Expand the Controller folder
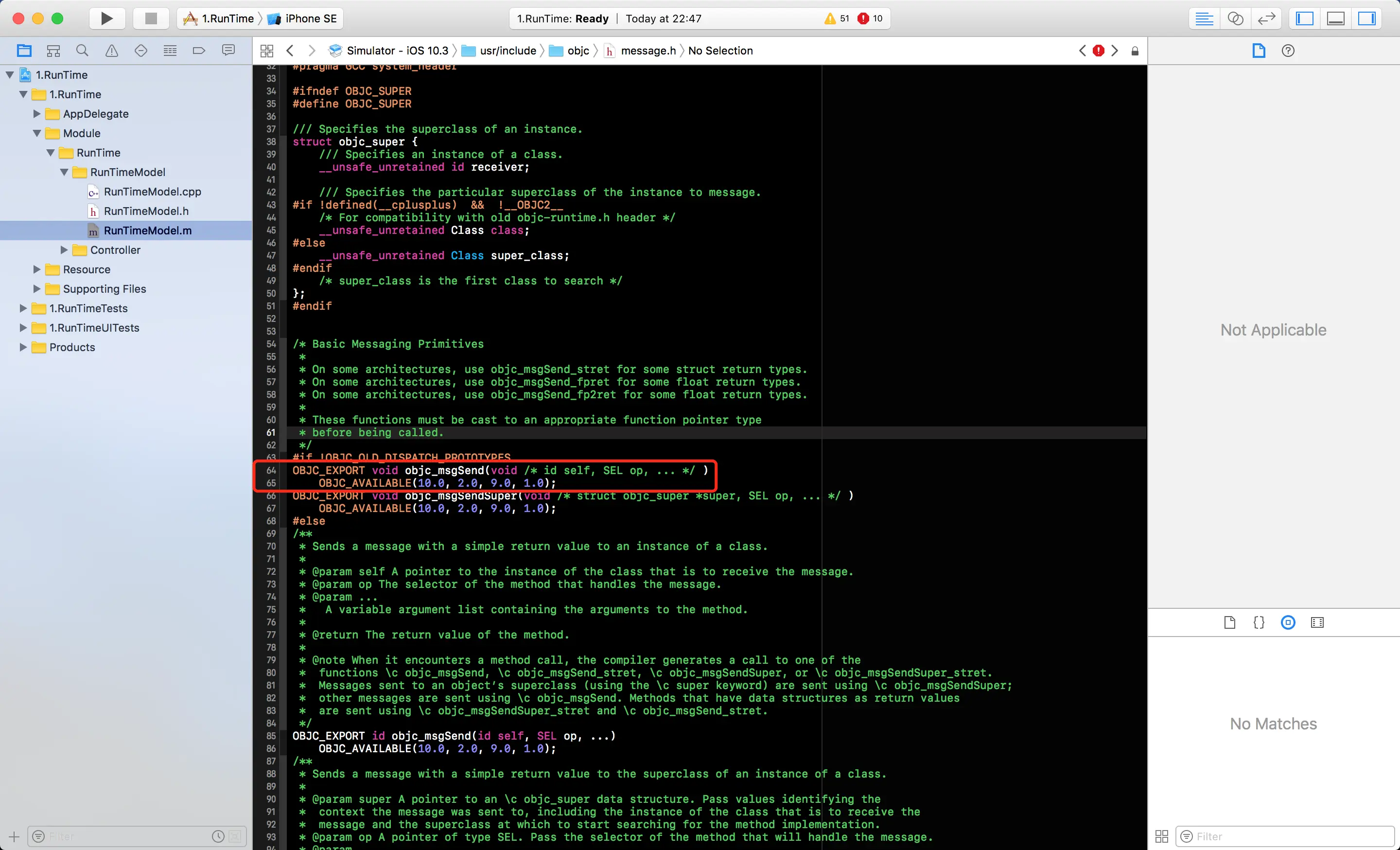This screenshot has width=1400, height=850. point(64,249)
